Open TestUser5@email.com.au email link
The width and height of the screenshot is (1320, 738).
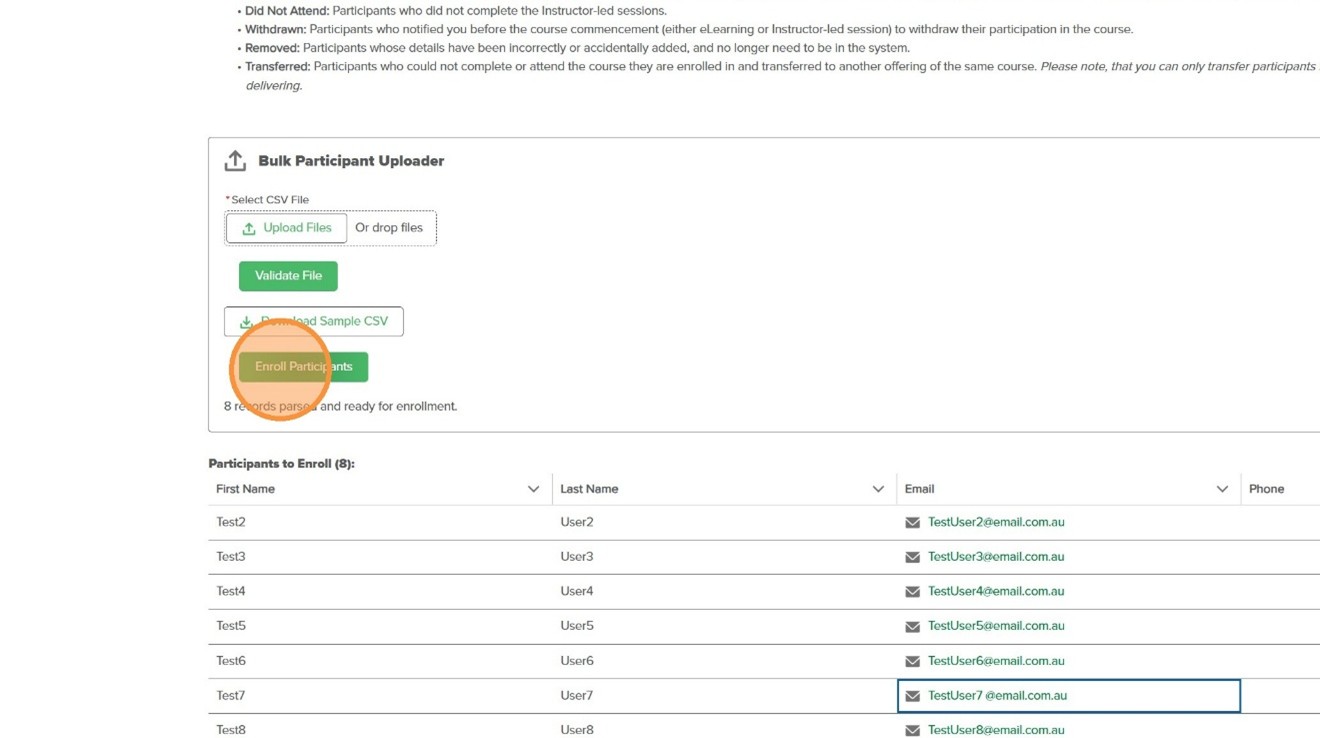click(996, 626)
